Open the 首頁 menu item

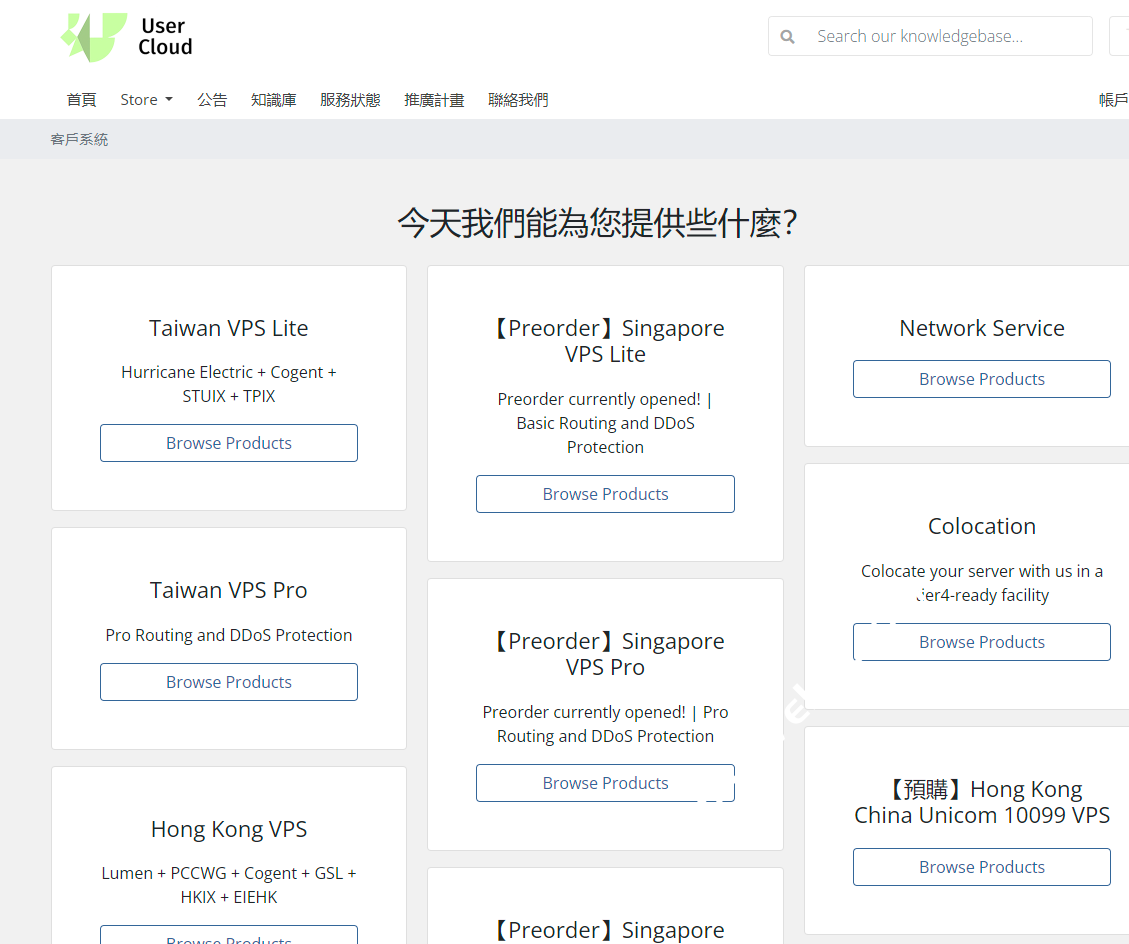[81, 99]
